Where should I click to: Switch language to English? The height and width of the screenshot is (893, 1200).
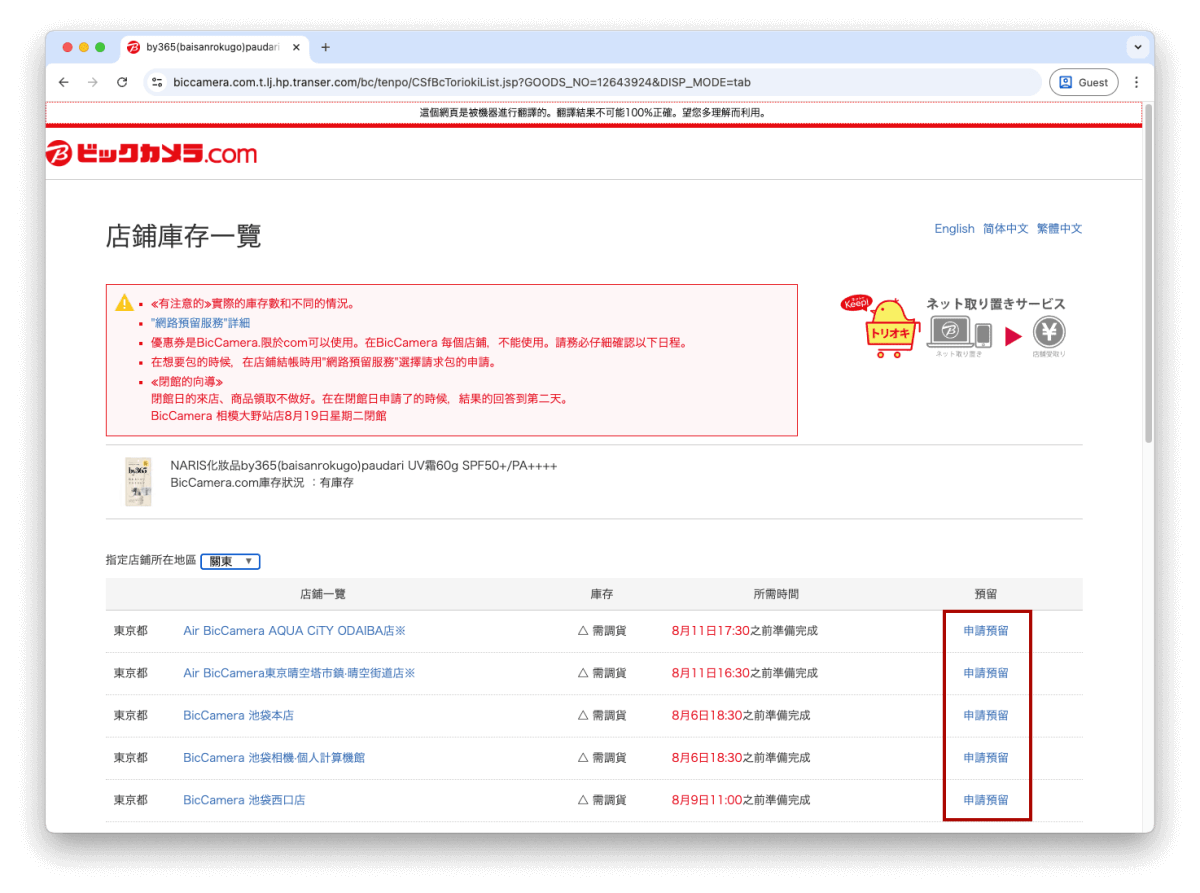pyautogui.click(x=954, y=229)
